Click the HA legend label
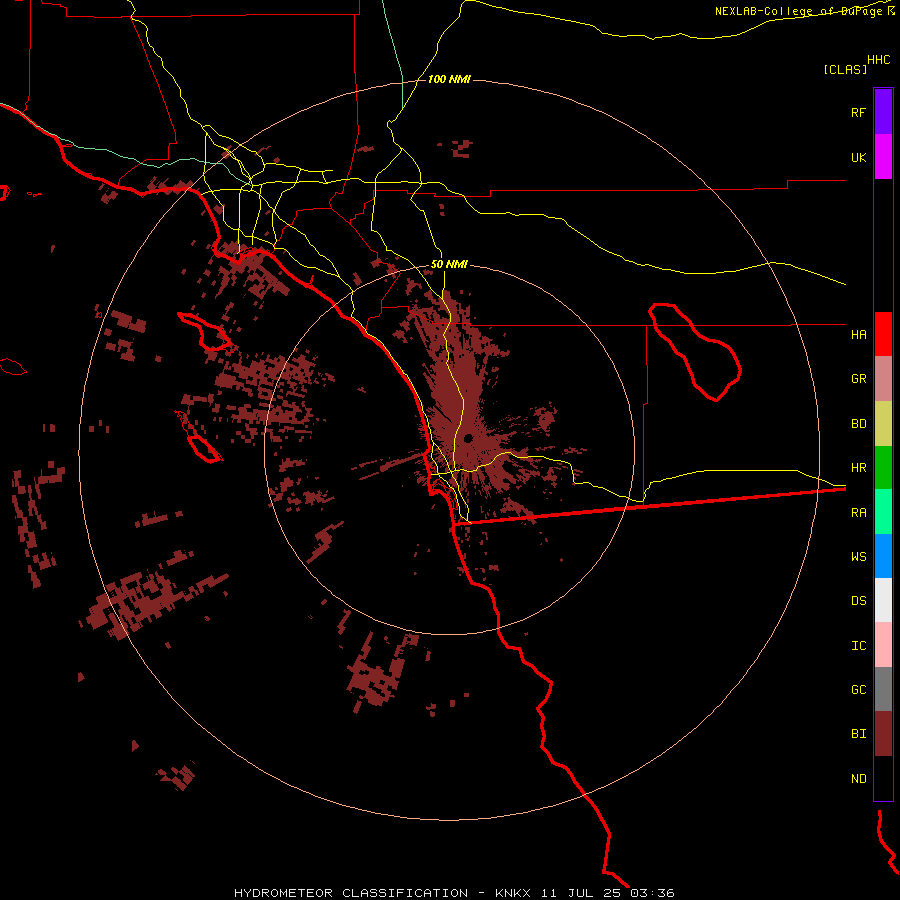The height and width of the screenshot is (900, 900). click(858, 334)
